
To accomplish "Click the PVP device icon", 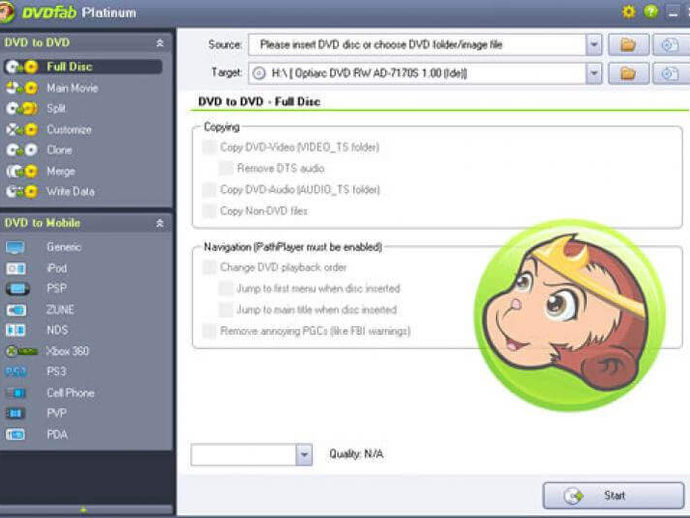I will coord(15,413).
